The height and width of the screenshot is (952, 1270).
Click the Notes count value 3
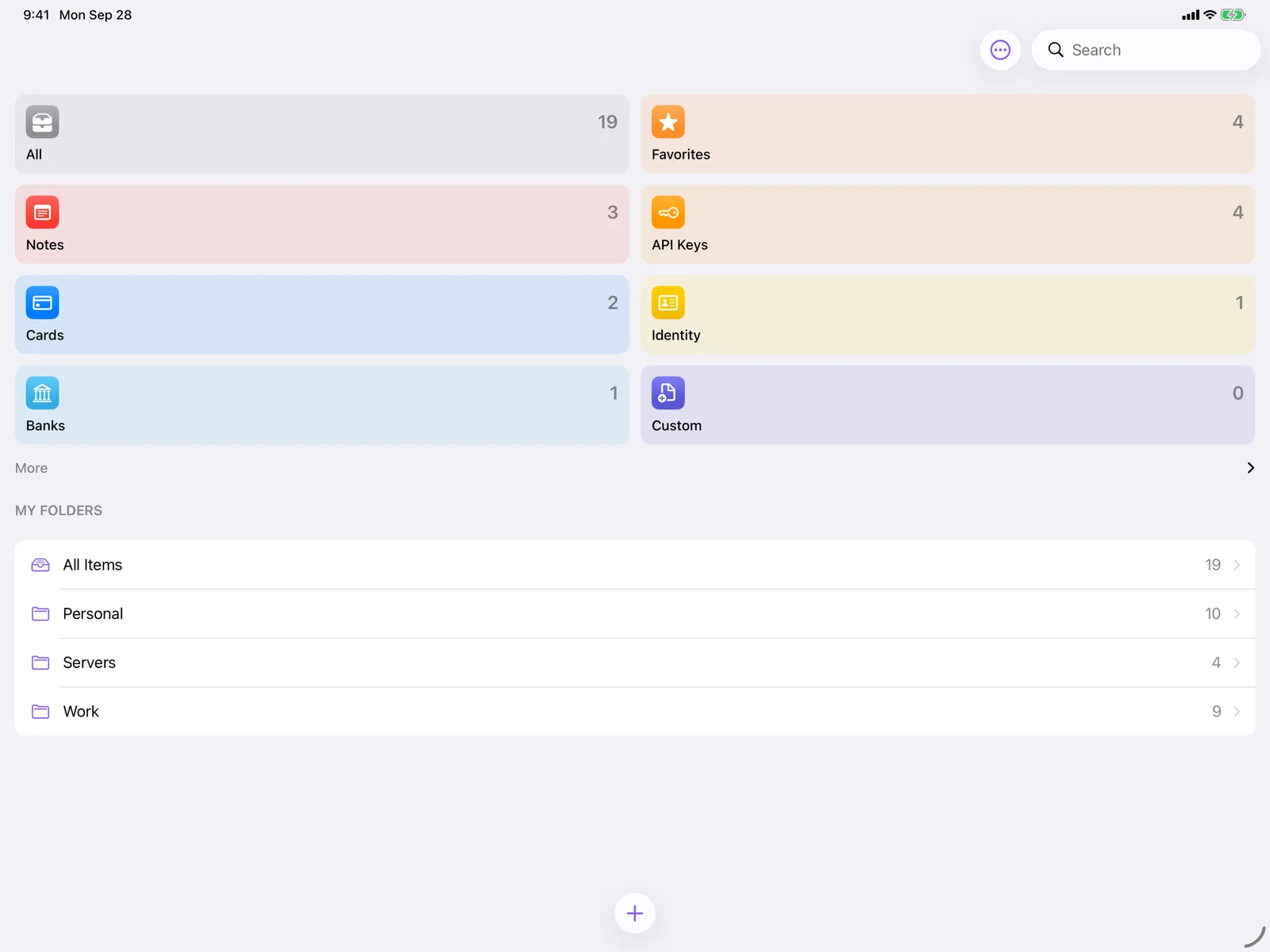[x=613, y=213]
